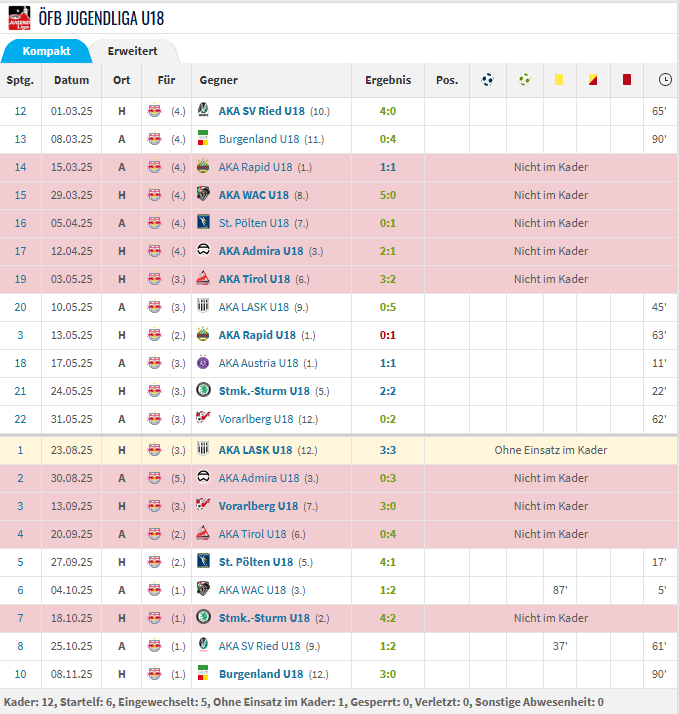Viewport: 679px width, 714px height.
Task: Click the yellow-red card column header icon
Action: click(593, 80)
